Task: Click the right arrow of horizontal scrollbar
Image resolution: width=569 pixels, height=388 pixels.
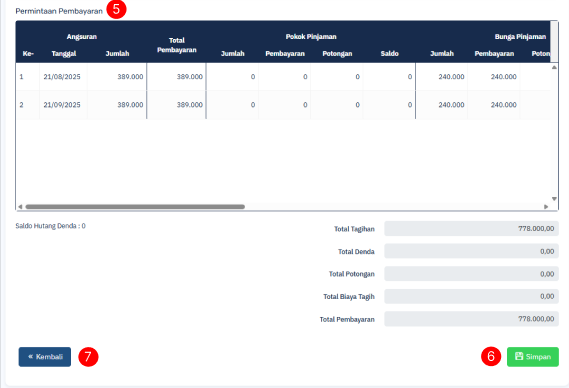Action: [x=546, y=207]
